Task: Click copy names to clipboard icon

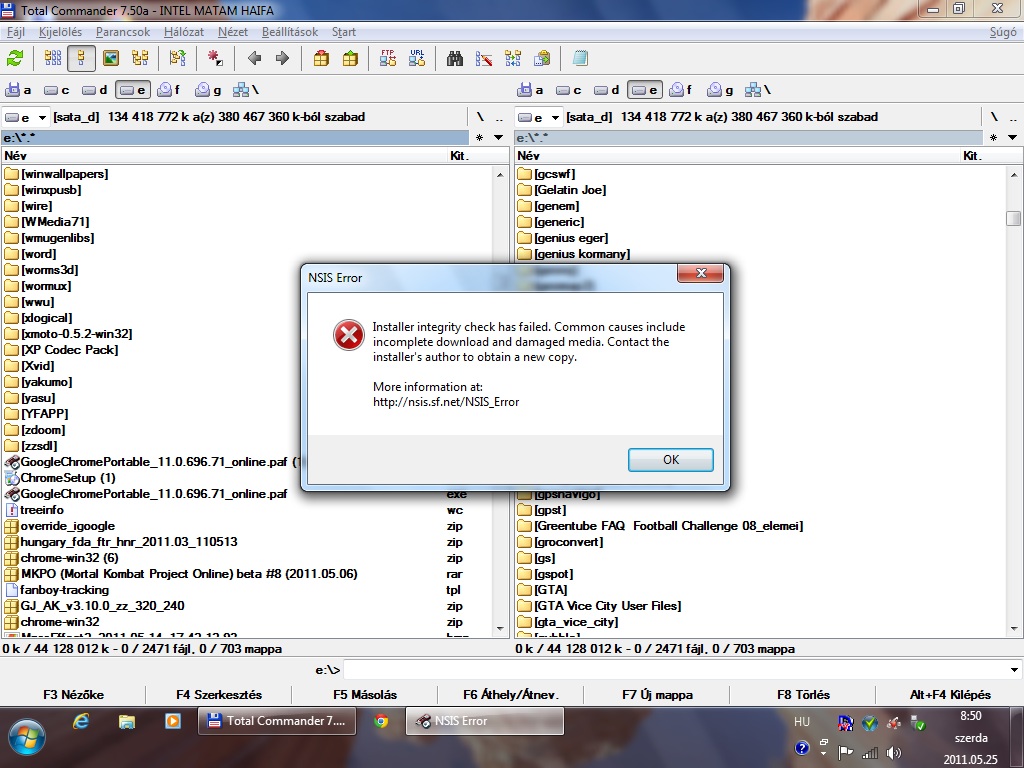Action: tap(542, 59)
